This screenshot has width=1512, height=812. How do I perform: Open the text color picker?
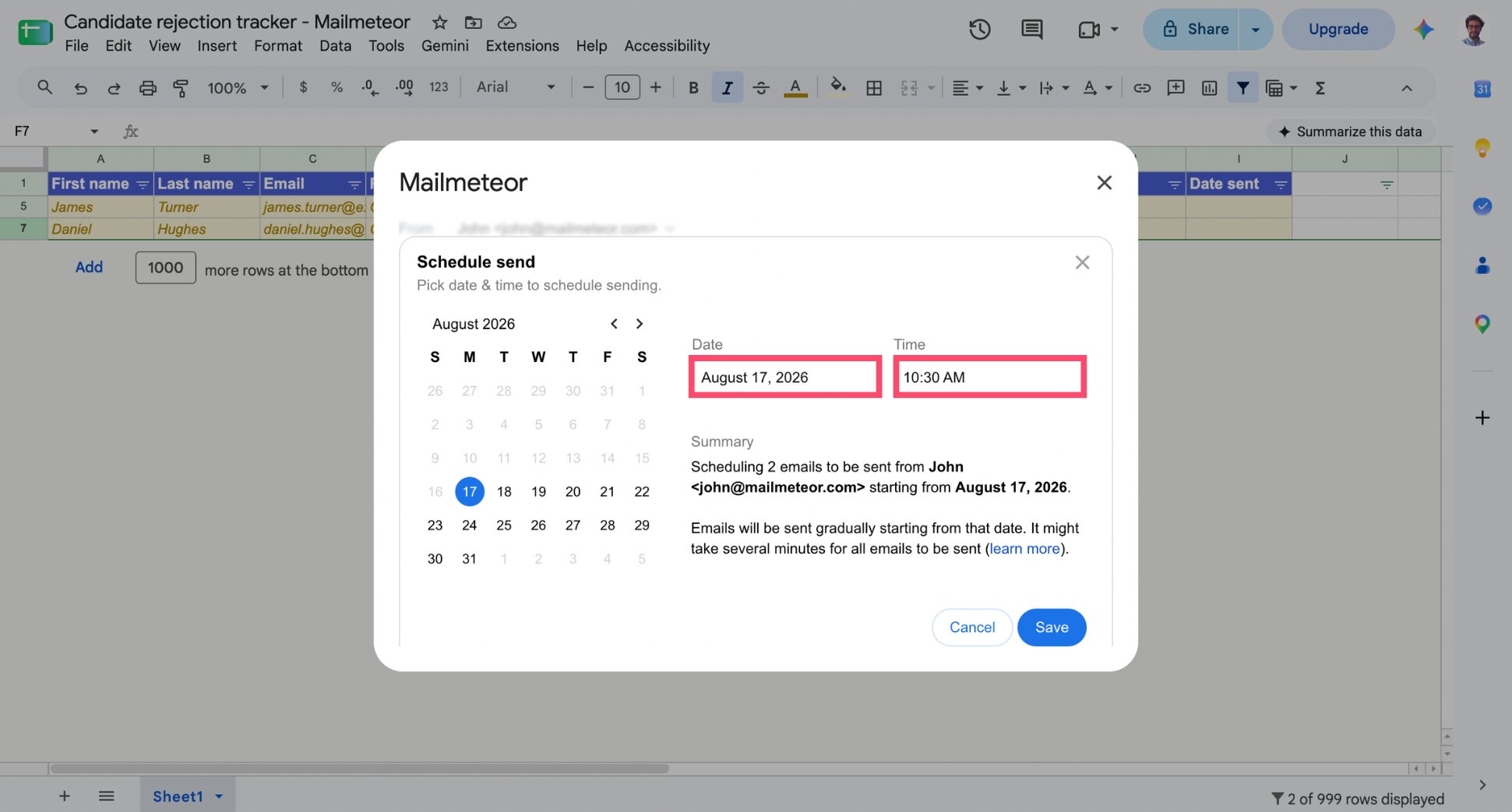pos(795,88)
